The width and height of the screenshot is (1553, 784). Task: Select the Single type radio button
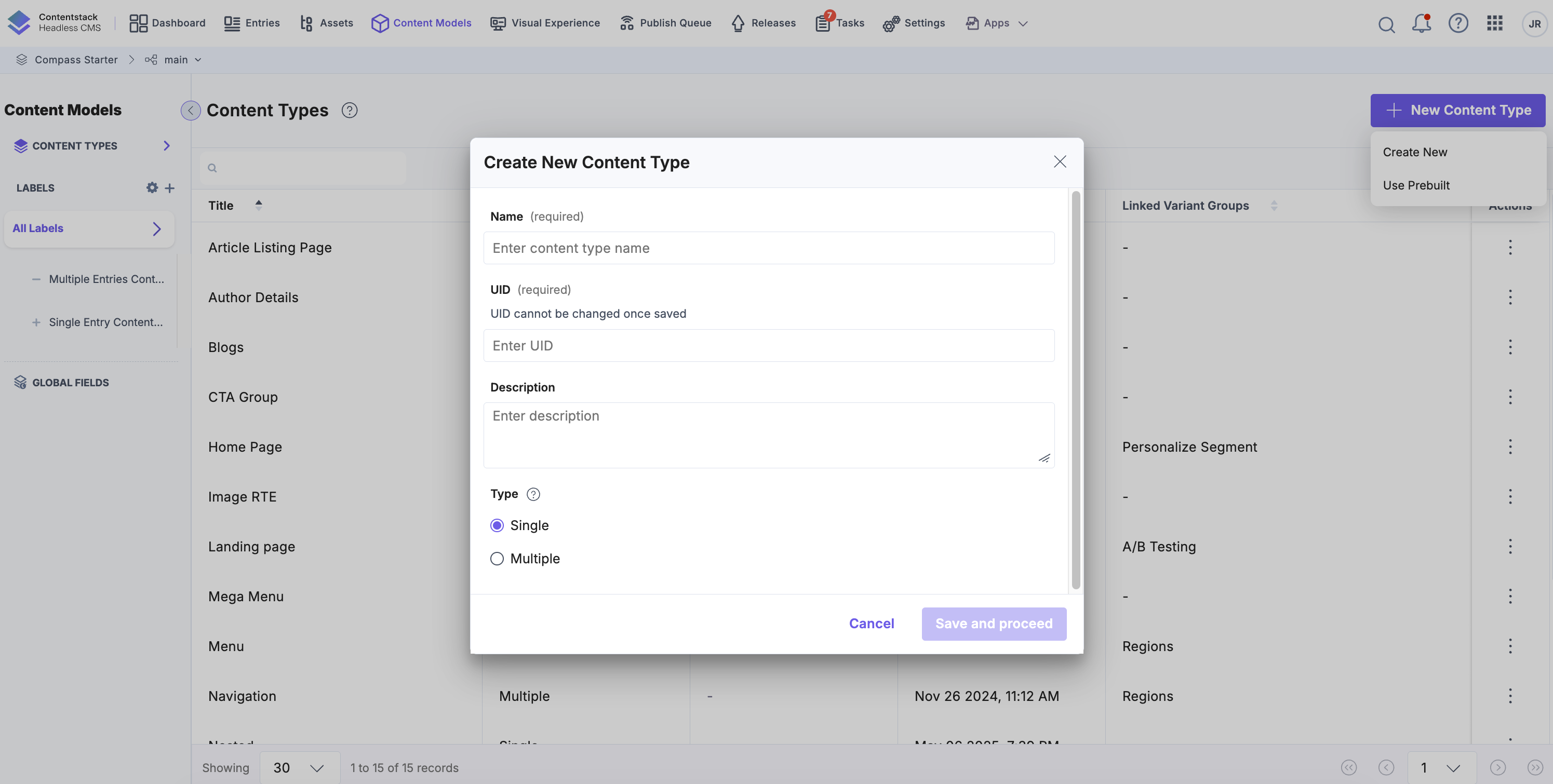[497, 525]
